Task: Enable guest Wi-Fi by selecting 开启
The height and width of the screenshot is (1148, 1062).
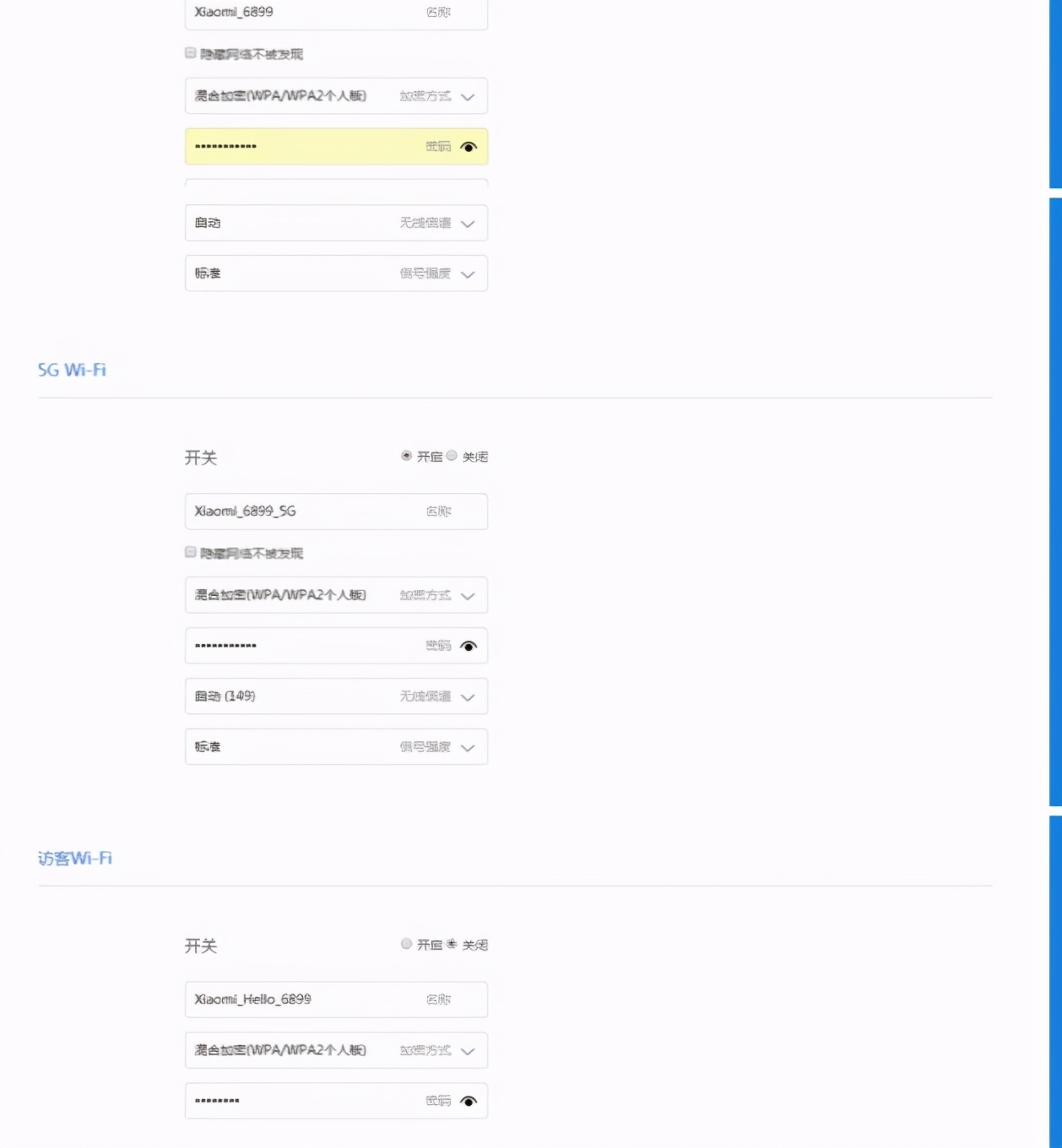Action: [x=406, y=945]
